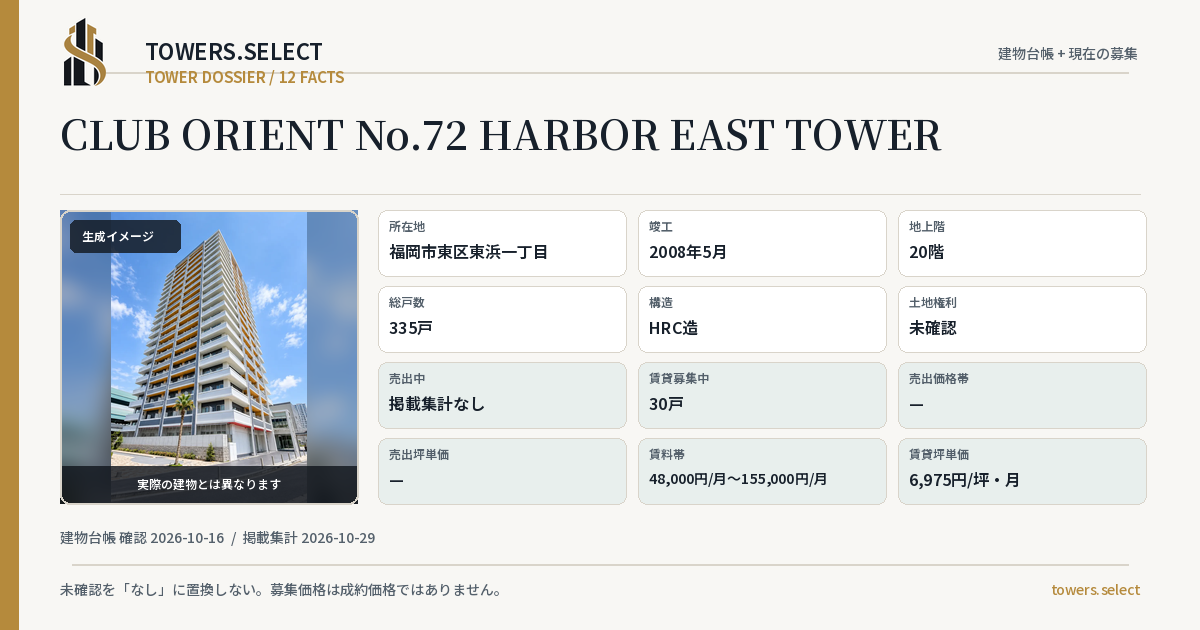Click the 掲載集計 2026-10-29 date

click(x=309, y=538)
